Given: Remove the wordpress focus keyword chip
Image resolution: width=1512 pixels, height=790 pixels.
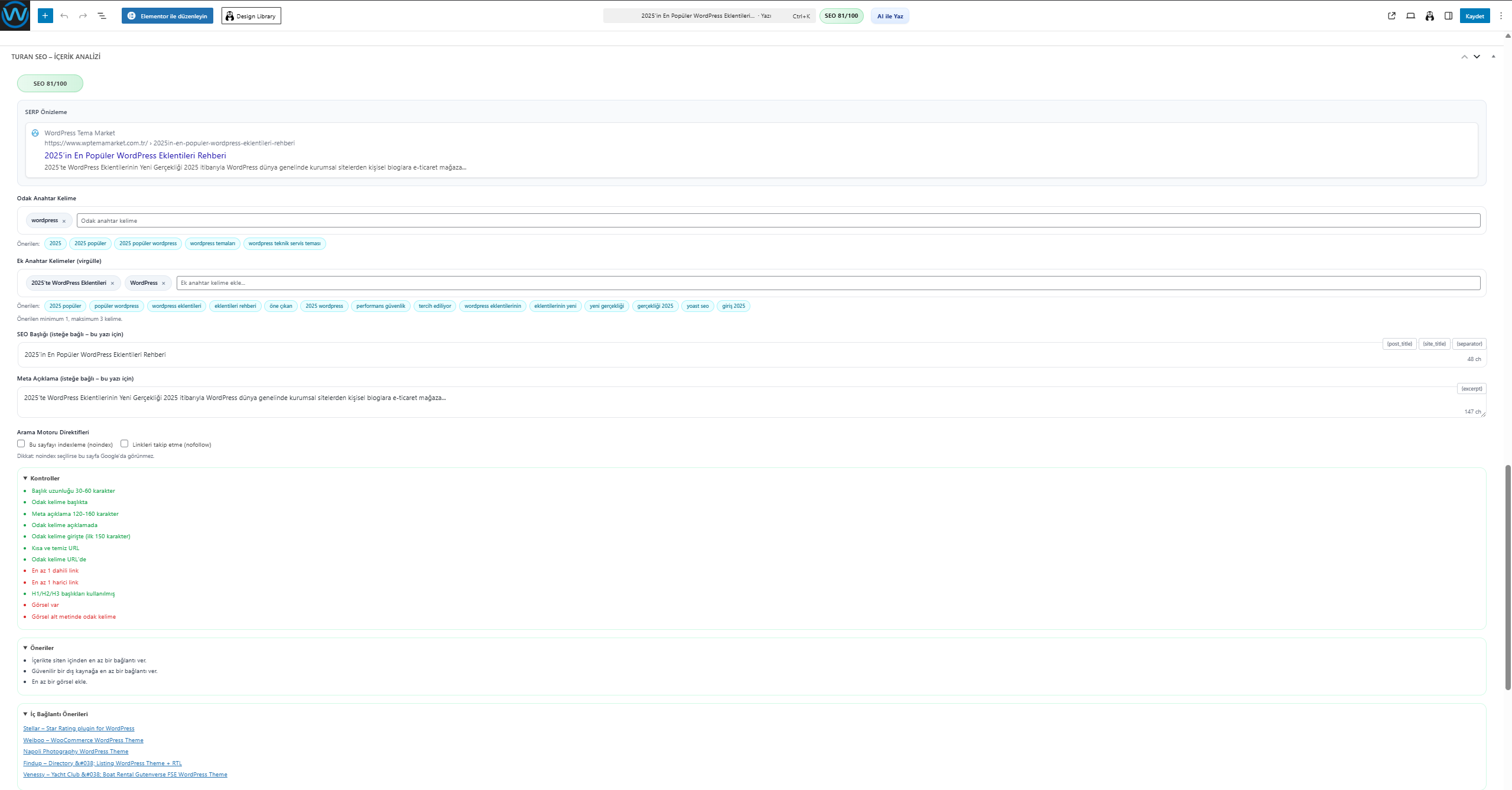Looking at the screenshot, I should (64, 221).
